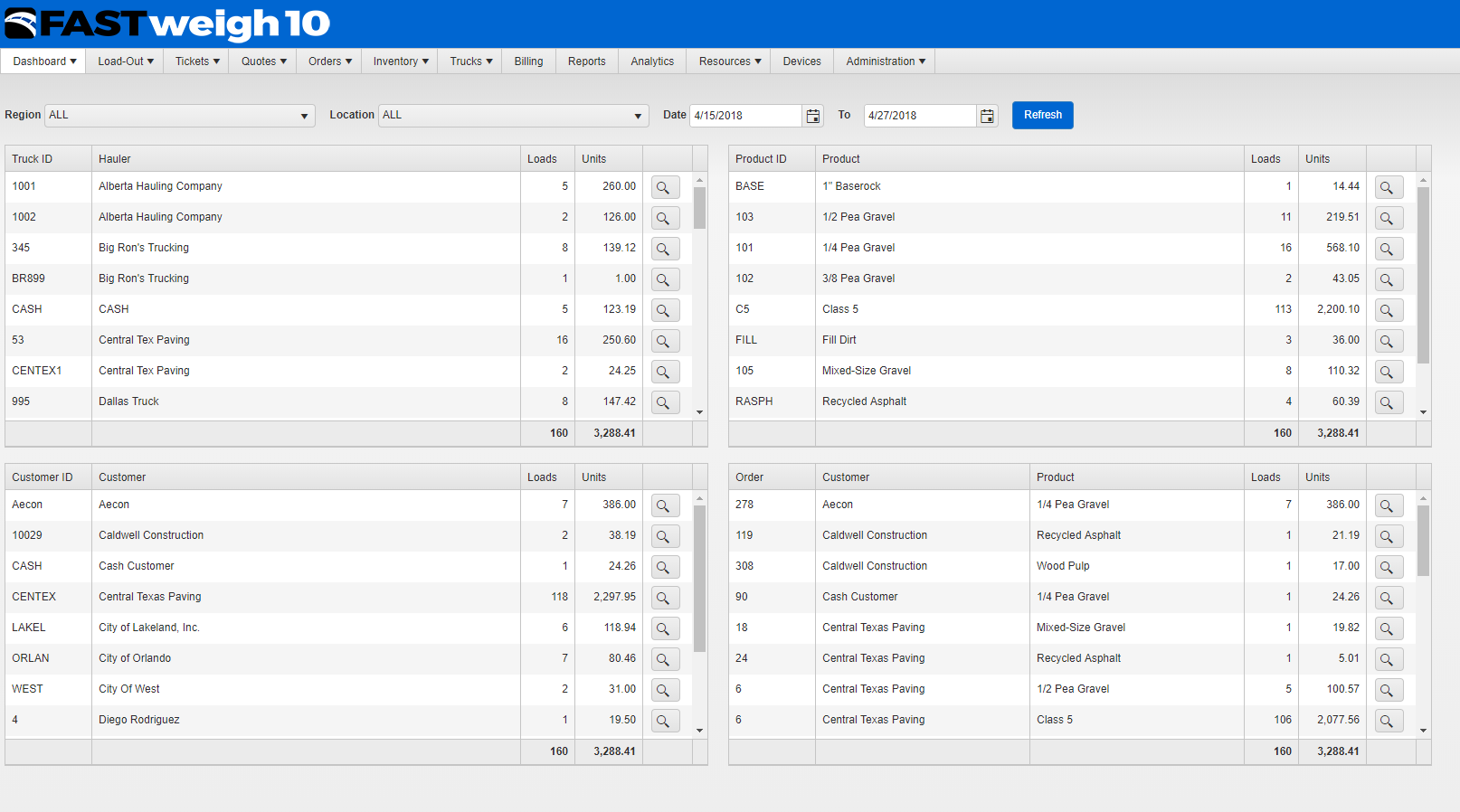Image resolution: width=1460 pixels, height=812 pixels.
Task: View details for order 90 Cash Customer
Action: pyautogui.click(x=1389, y=598)
